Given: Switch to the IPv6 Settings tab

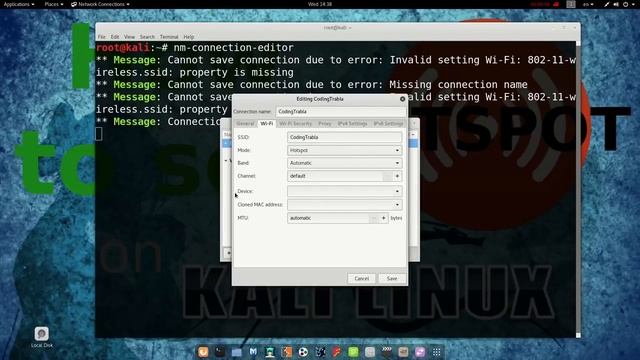Looking at the screenshot, I should coord(388,123).
